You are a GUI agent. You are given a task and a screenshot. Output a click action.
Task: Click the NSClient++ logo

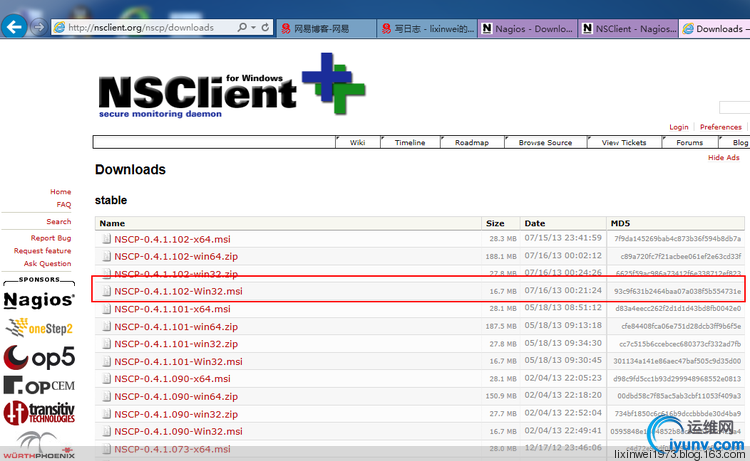(232, 85)
